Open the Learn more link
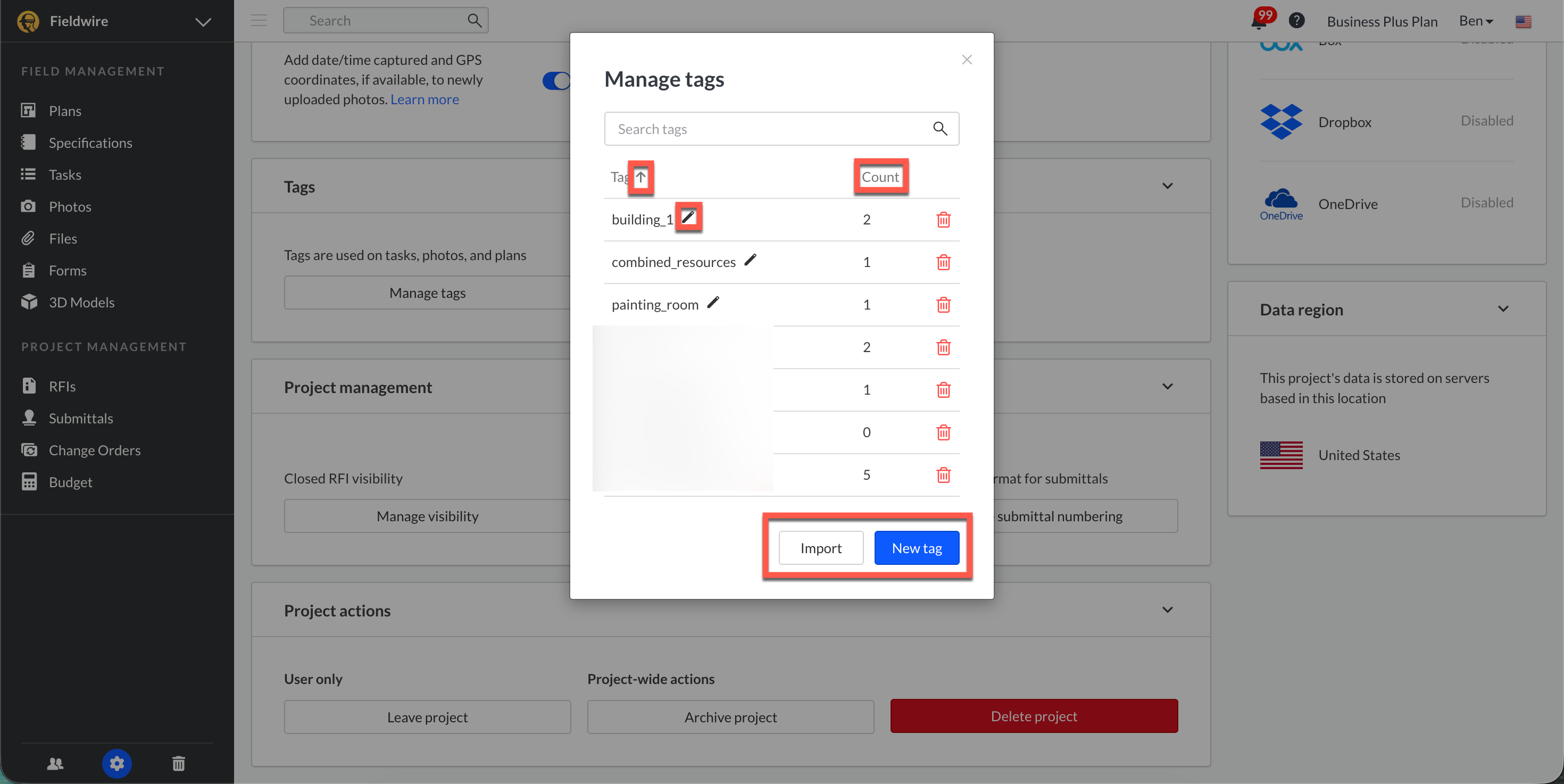This screenshot has width=1564, height=784. point(425,99)
